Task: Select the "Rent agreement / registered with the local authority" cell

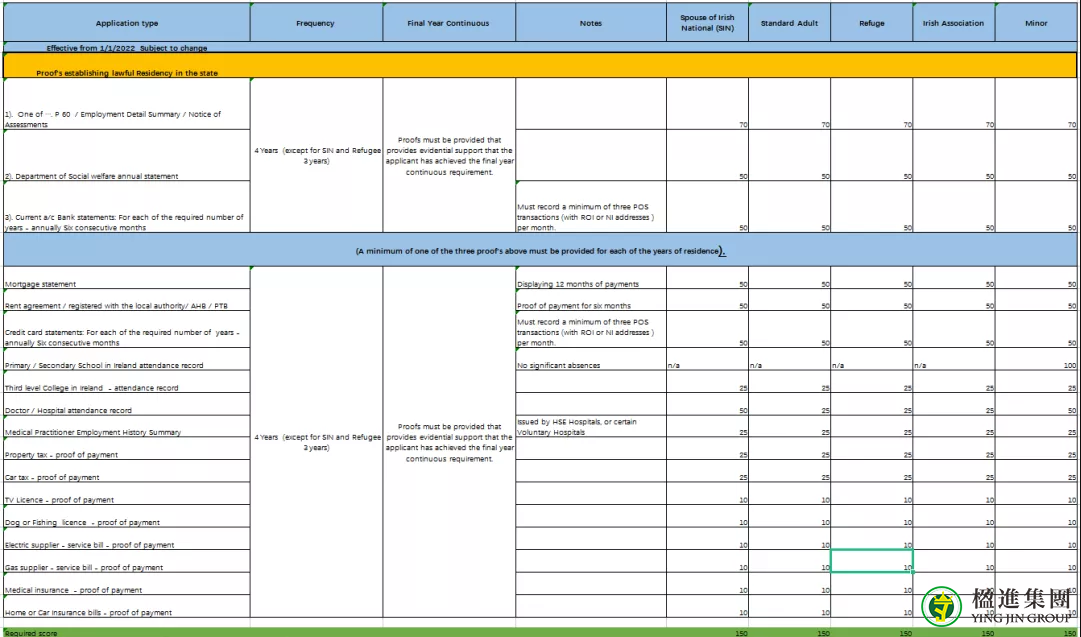Action: tap(127, 300)
